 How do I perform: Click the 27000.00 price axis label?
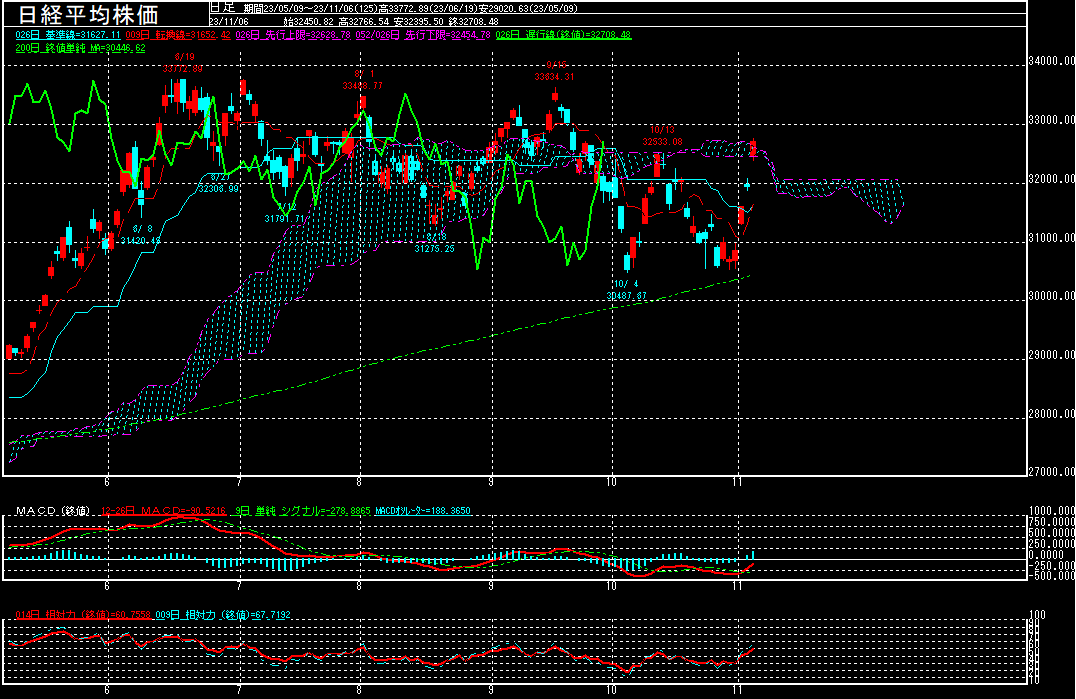pos(1051,472)
